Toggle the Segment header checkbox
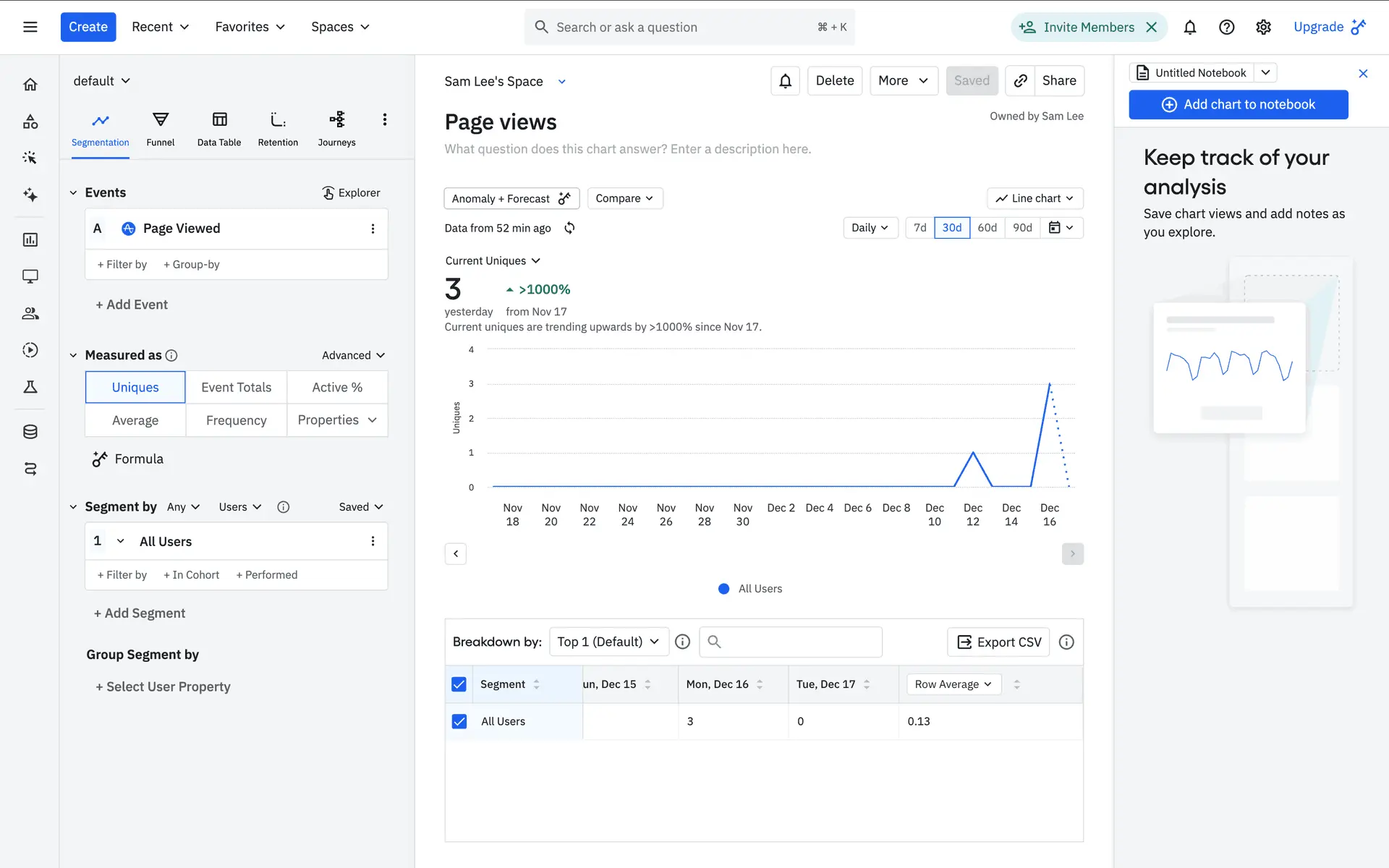Viewport: 1389px width, 868px height. [x=459, y=684]
